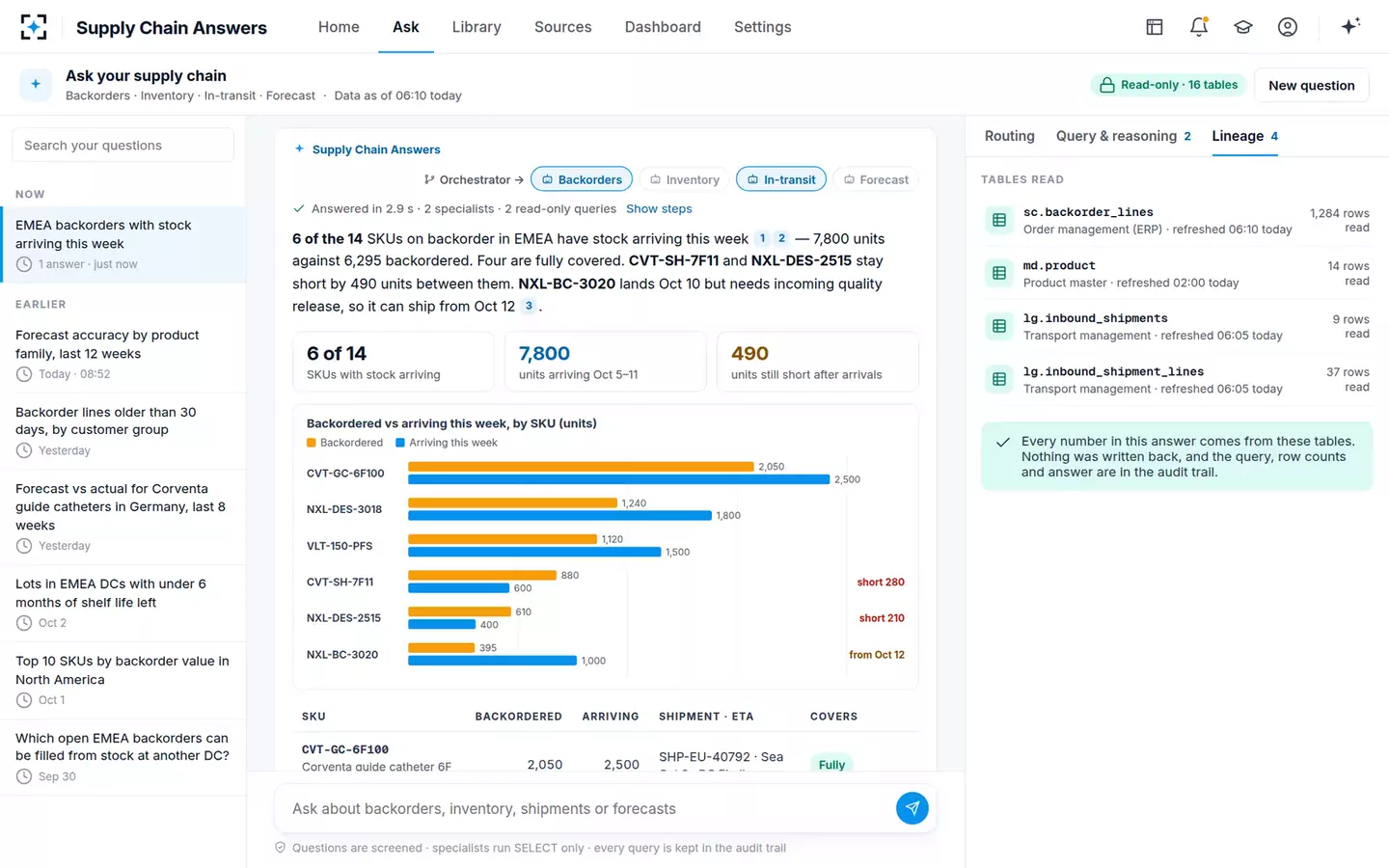Screen dimensions: 1389x868
Task: Click table icon for lg.inbound_shipments
Action: coord(999,326)
